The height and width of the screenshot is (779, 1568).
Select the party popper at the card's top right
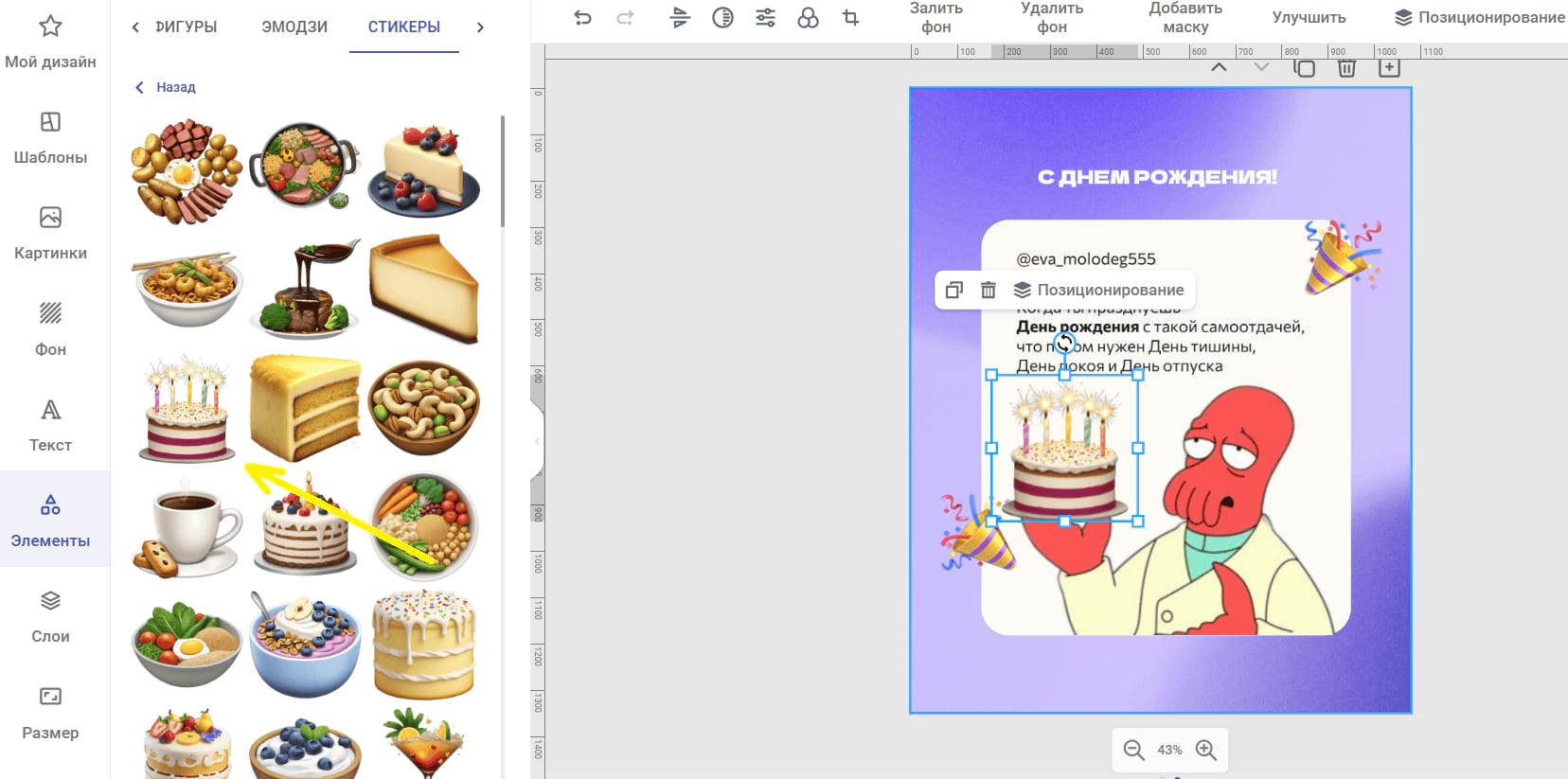point(1342,257)
